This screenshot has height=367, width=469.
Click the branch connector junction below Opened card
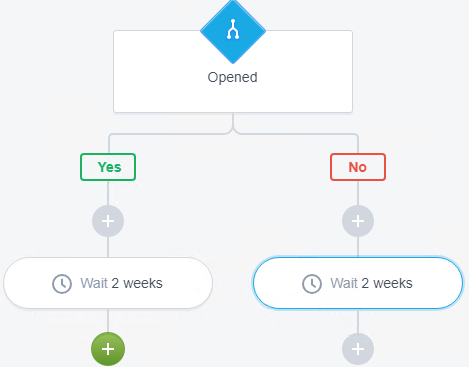(233, 128)
